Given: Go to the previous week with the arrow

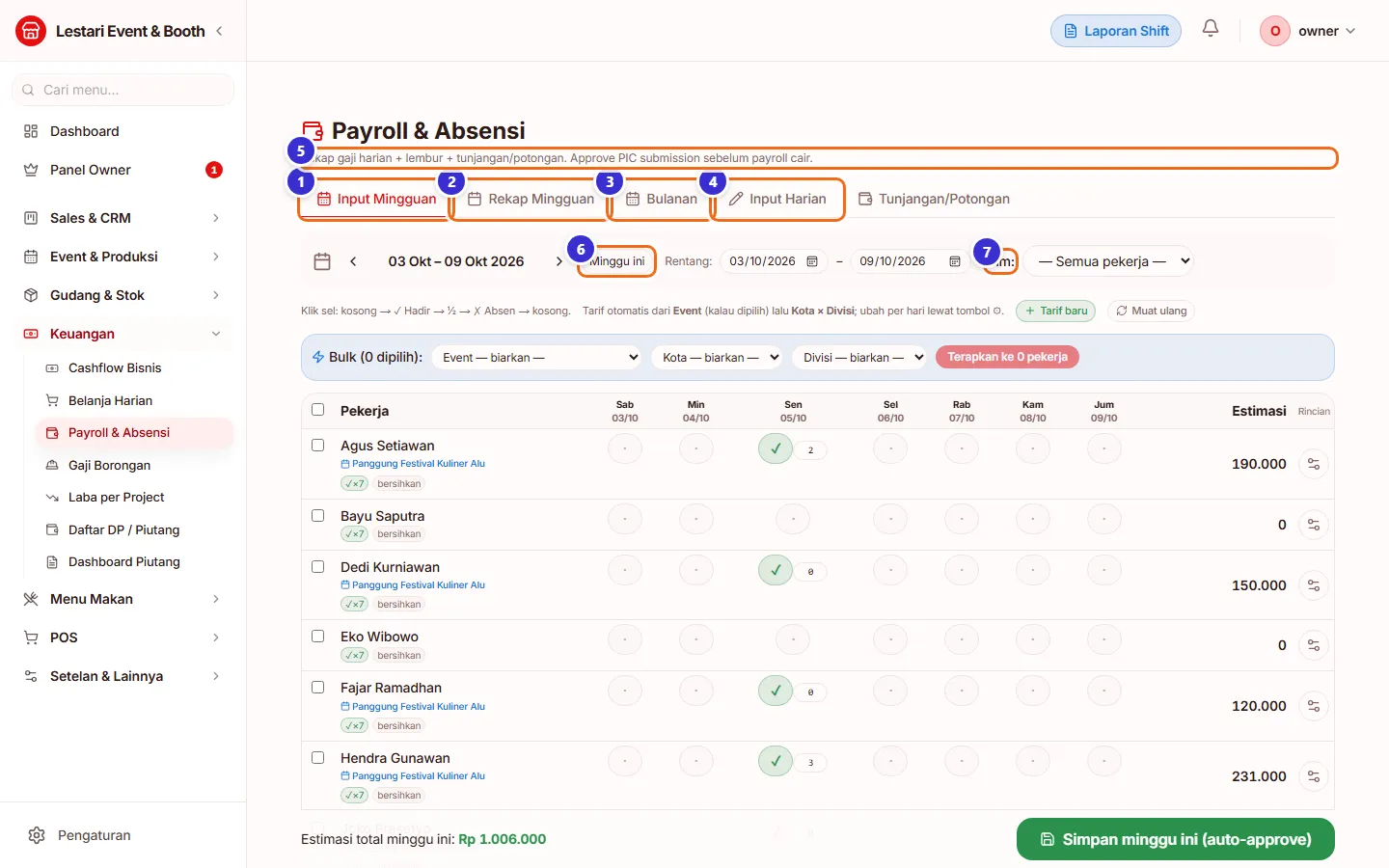Looking at the screenshot, I should [353, 261].
